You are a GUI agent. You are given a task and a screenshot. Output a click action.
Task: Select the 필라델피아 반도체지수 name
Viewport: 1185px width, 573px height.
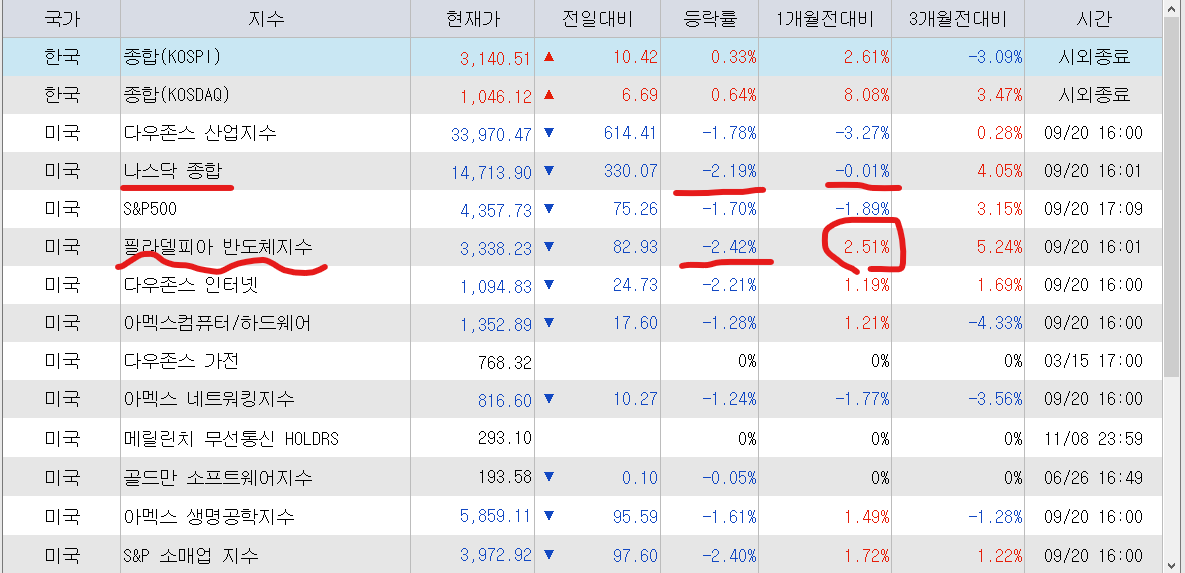pyautogui.click(x=218, y=247)
